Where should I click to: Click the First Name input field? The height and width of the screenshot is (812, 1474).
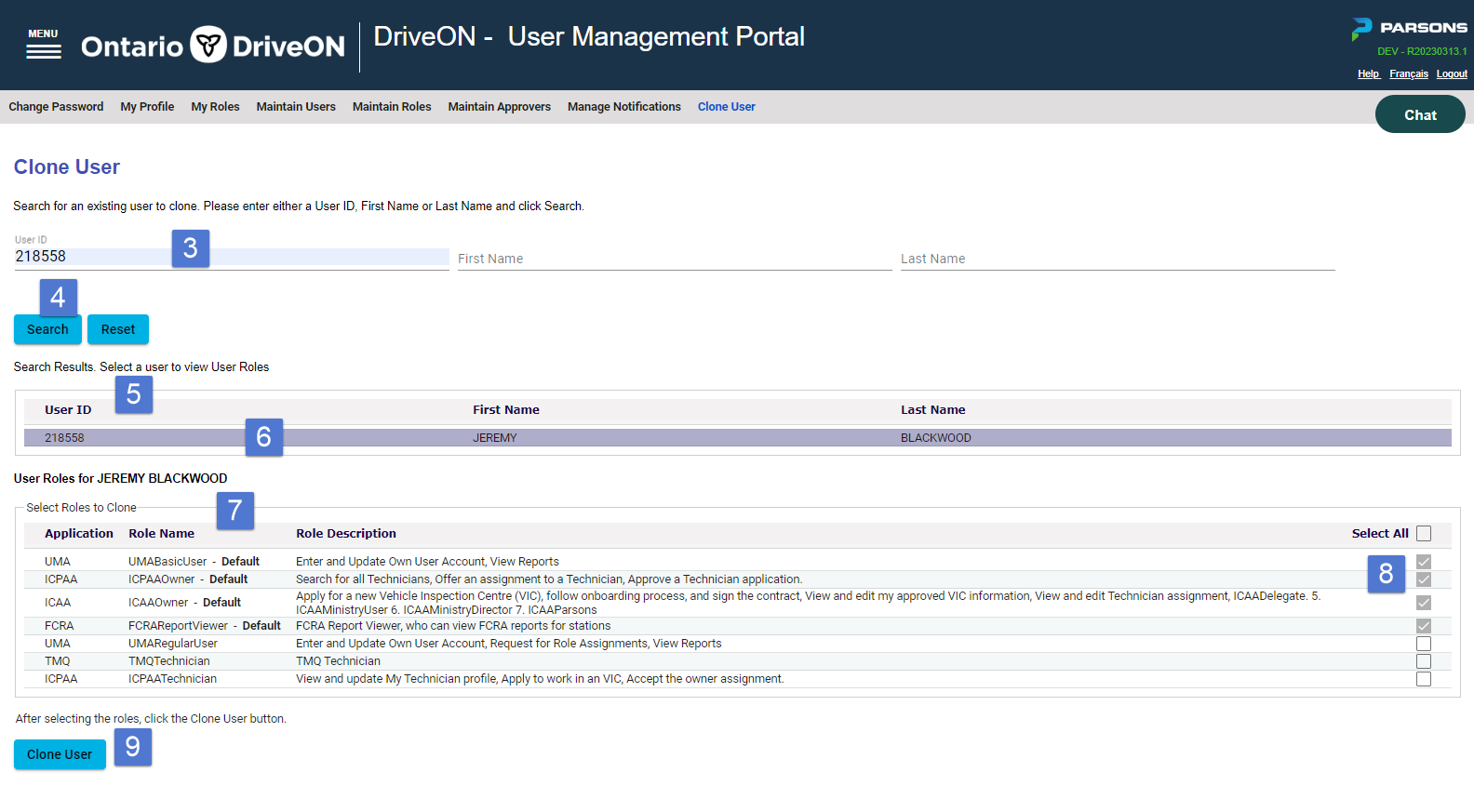[674, 259]
